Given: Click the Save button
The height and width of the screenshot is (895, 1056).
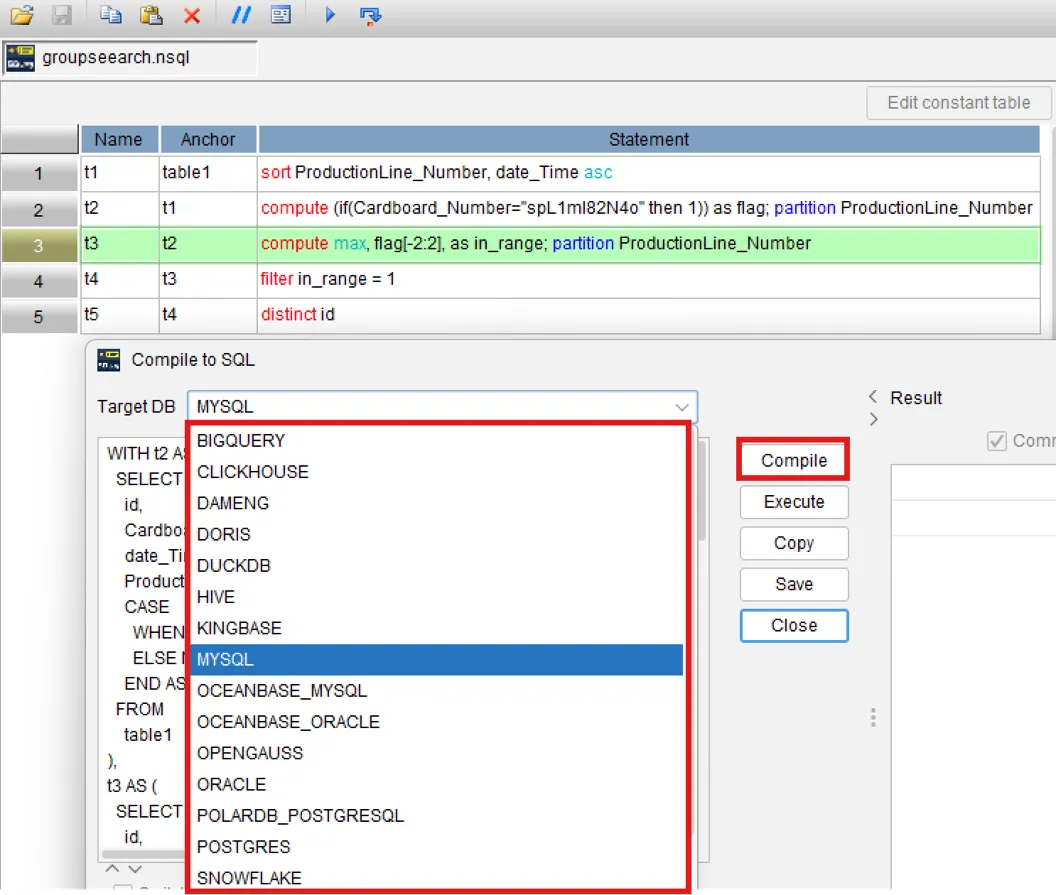Looking at the screenshot, I should click(x=794, y=585).
